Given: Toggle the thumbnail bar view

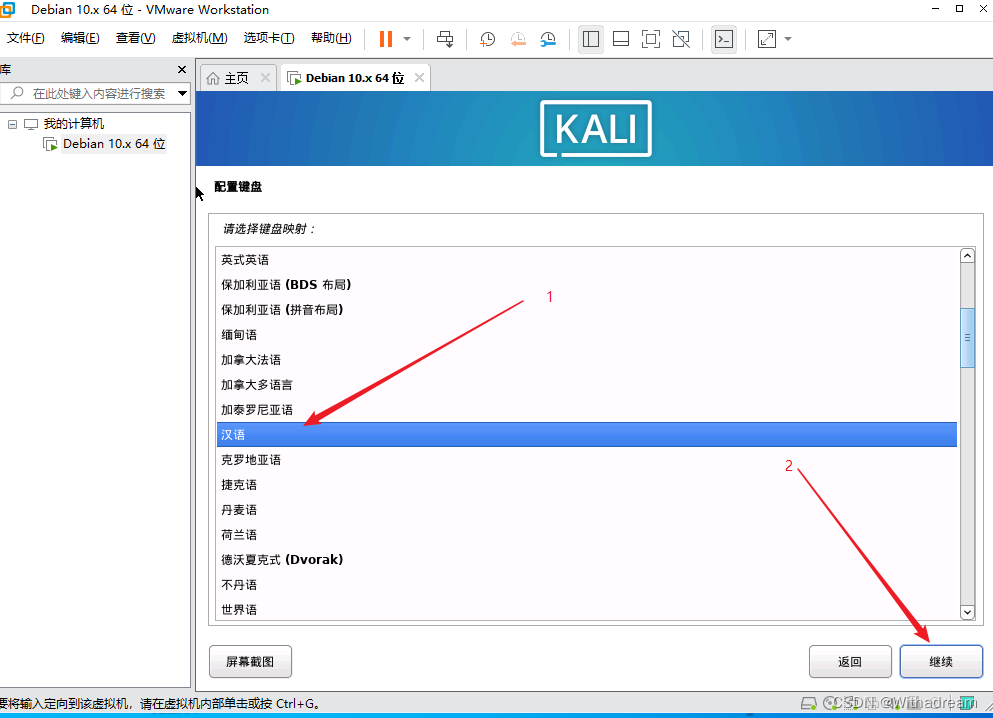Looking at the screenshot, I should coord(621,39).
